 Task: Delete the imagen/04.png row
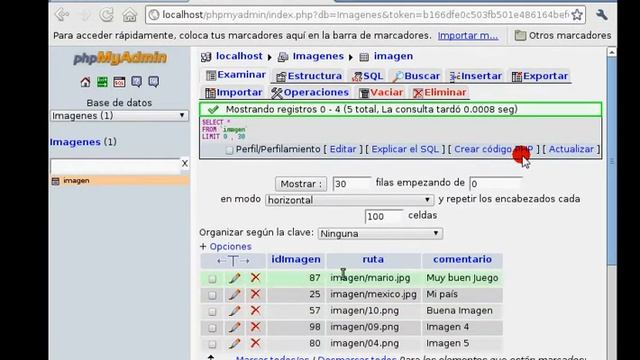coord(256,343)
